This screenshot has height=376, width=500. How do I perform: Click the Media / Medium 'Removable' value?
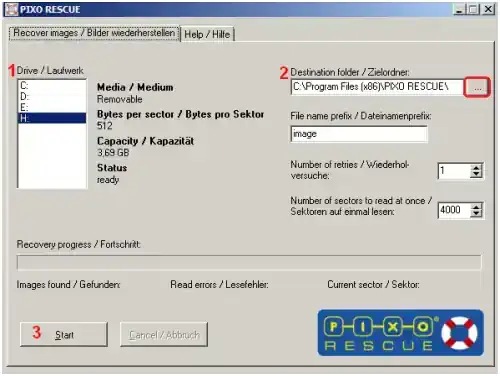[x=119, y=99]
